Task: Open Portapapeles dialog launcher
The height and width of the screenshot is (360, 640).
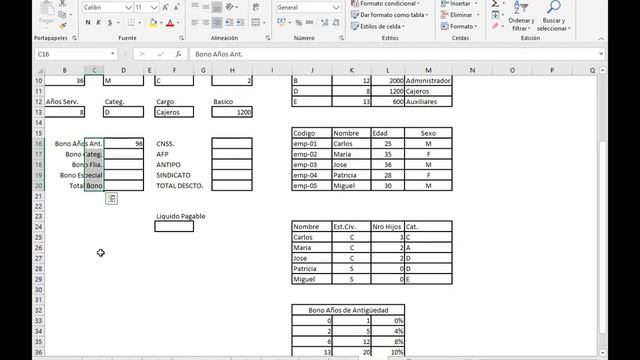Action: pos(74,38)
